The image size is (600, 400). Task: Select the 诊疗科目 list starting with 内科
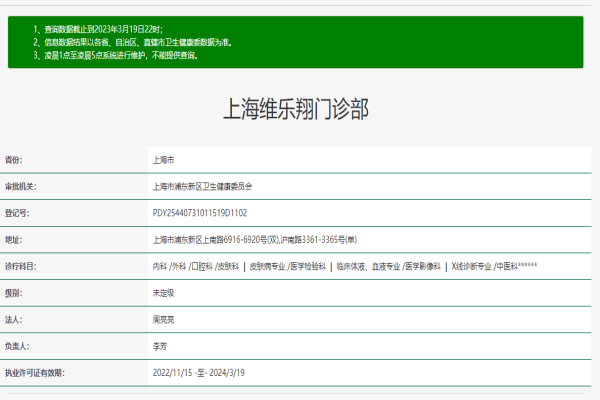345,266
